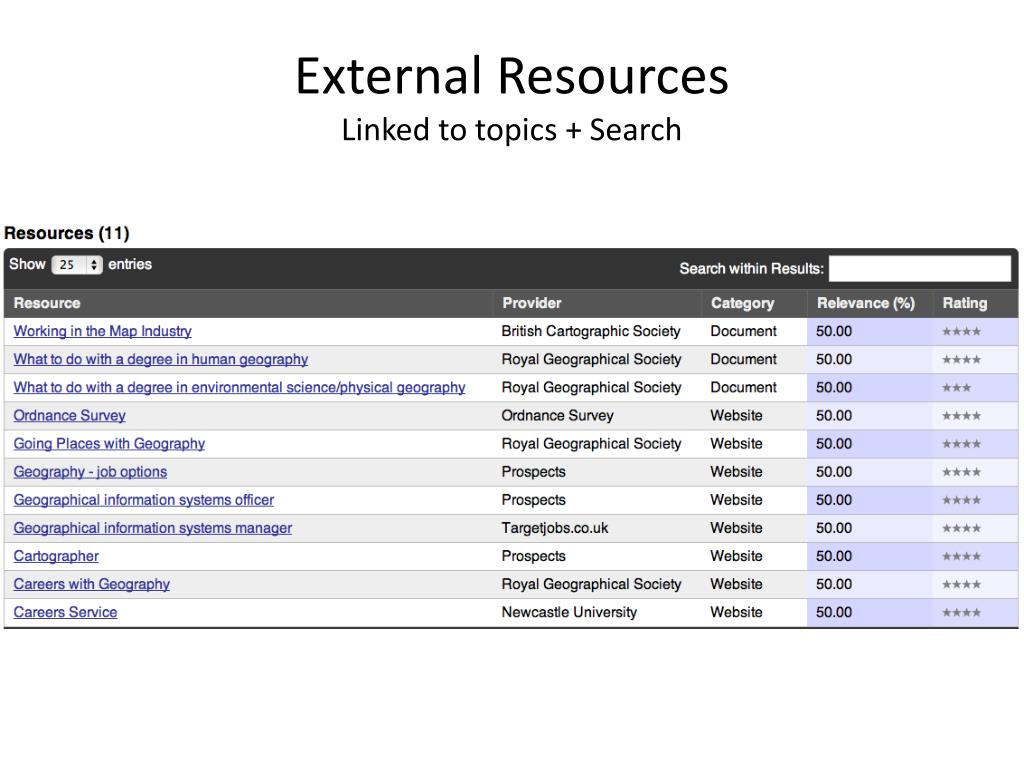
Task: Click star rating in the human geography row
Action: (961, 360)
